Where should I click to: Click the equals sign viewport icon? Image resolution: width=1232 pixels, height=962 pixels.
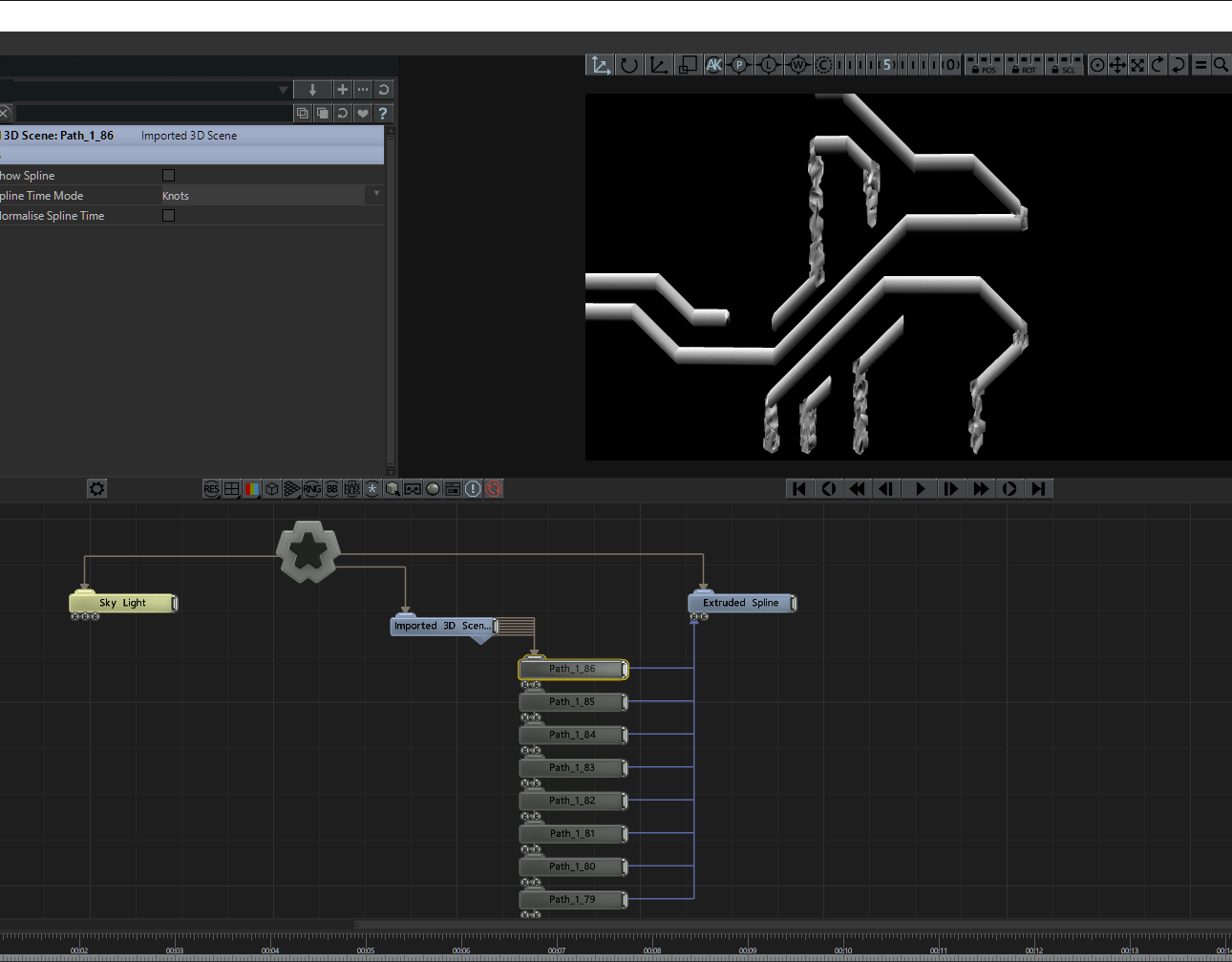click(1200, 65)
